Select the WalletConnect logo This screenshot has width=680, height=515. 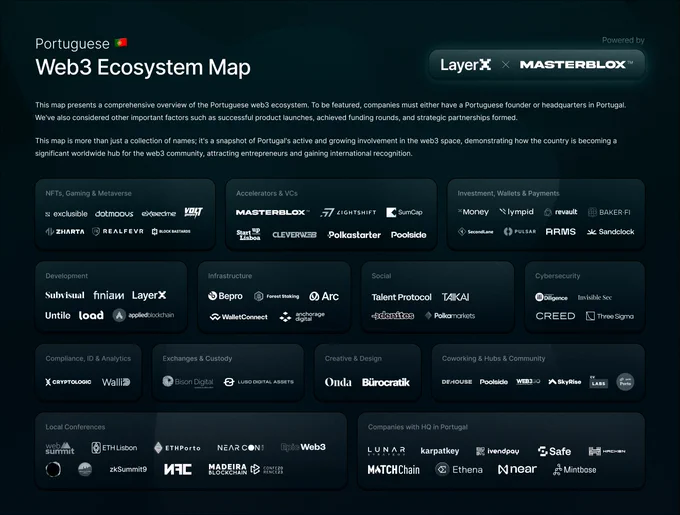239,317
